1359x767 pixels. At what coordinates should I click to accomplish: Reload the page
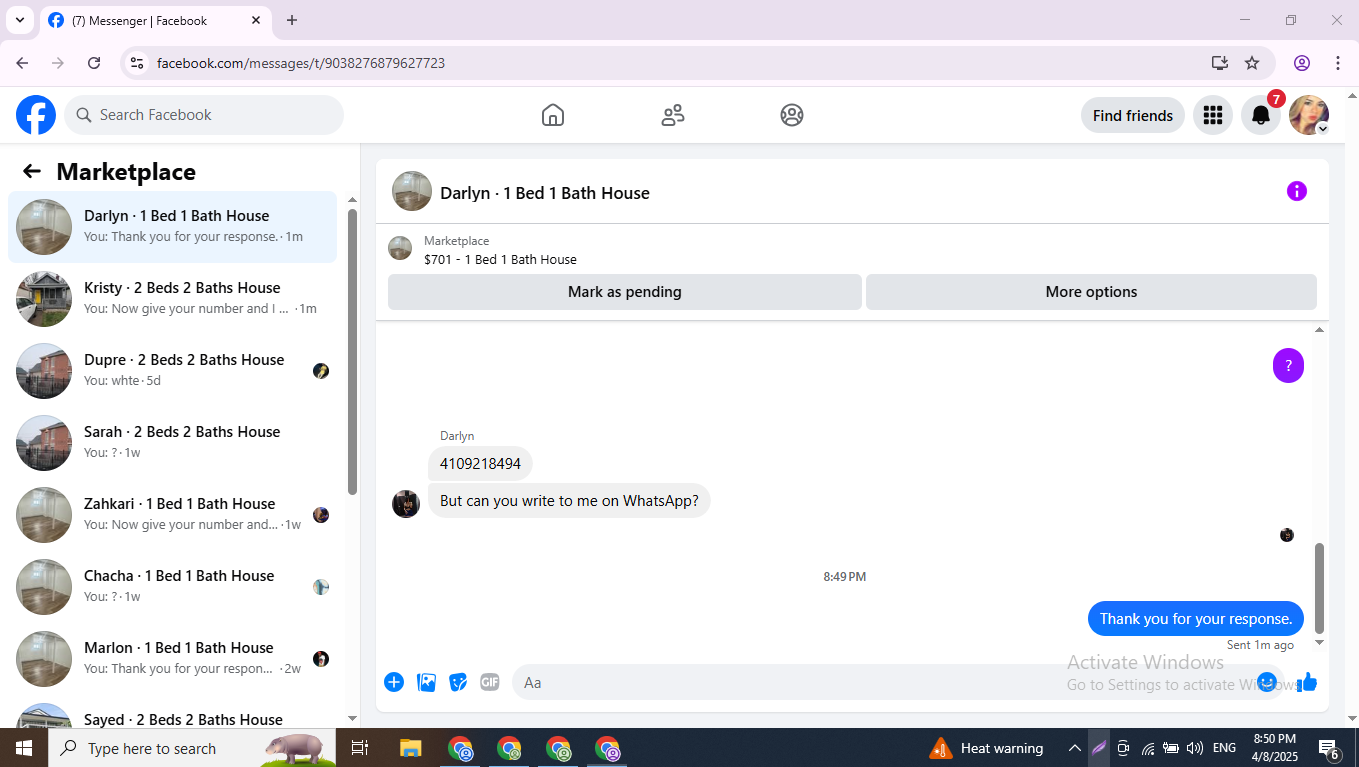[94, 63]
